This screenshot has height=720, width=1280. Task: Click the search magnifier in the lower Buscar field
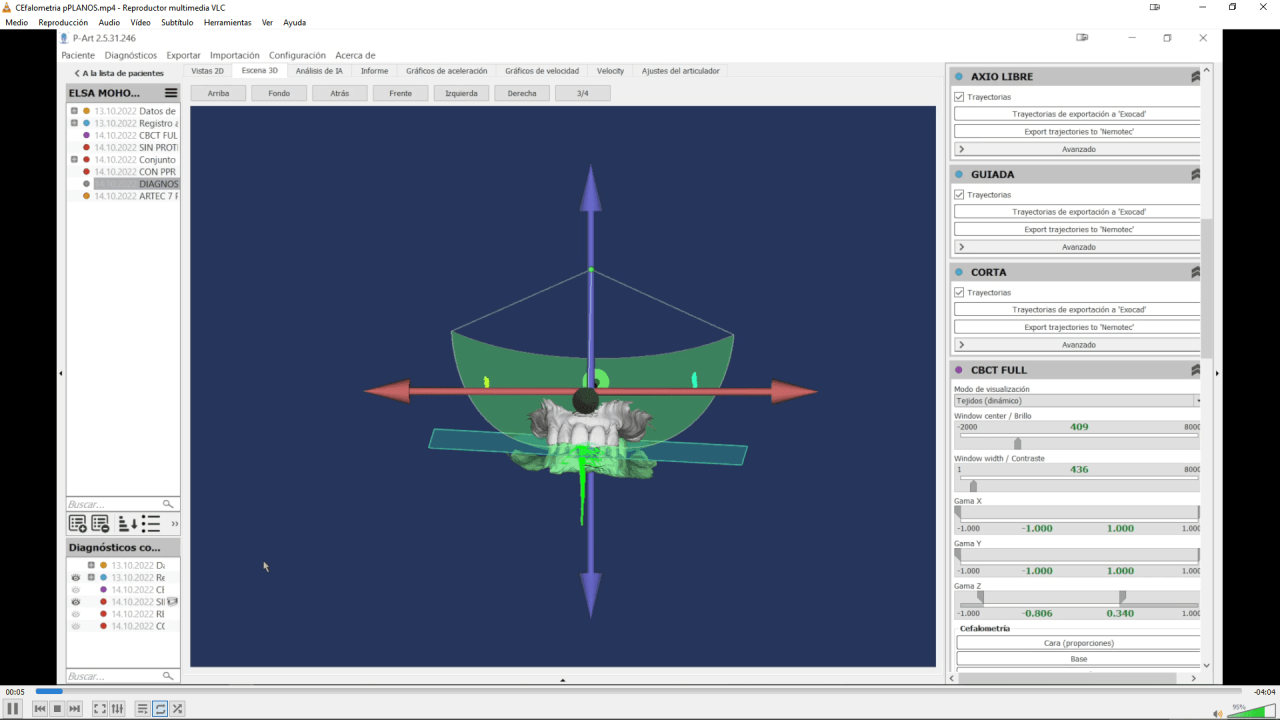[x=168, y=676]
